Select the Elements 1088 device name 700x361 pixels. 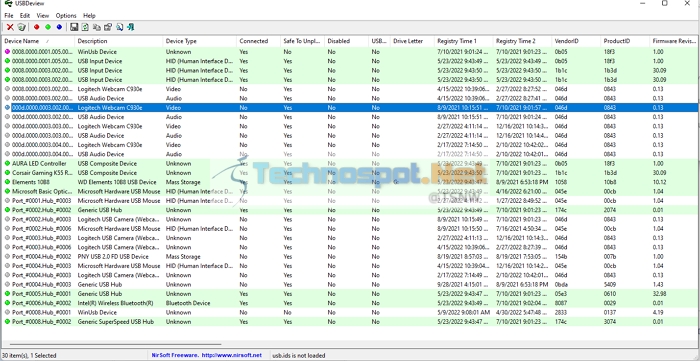(x=31, y=182)
